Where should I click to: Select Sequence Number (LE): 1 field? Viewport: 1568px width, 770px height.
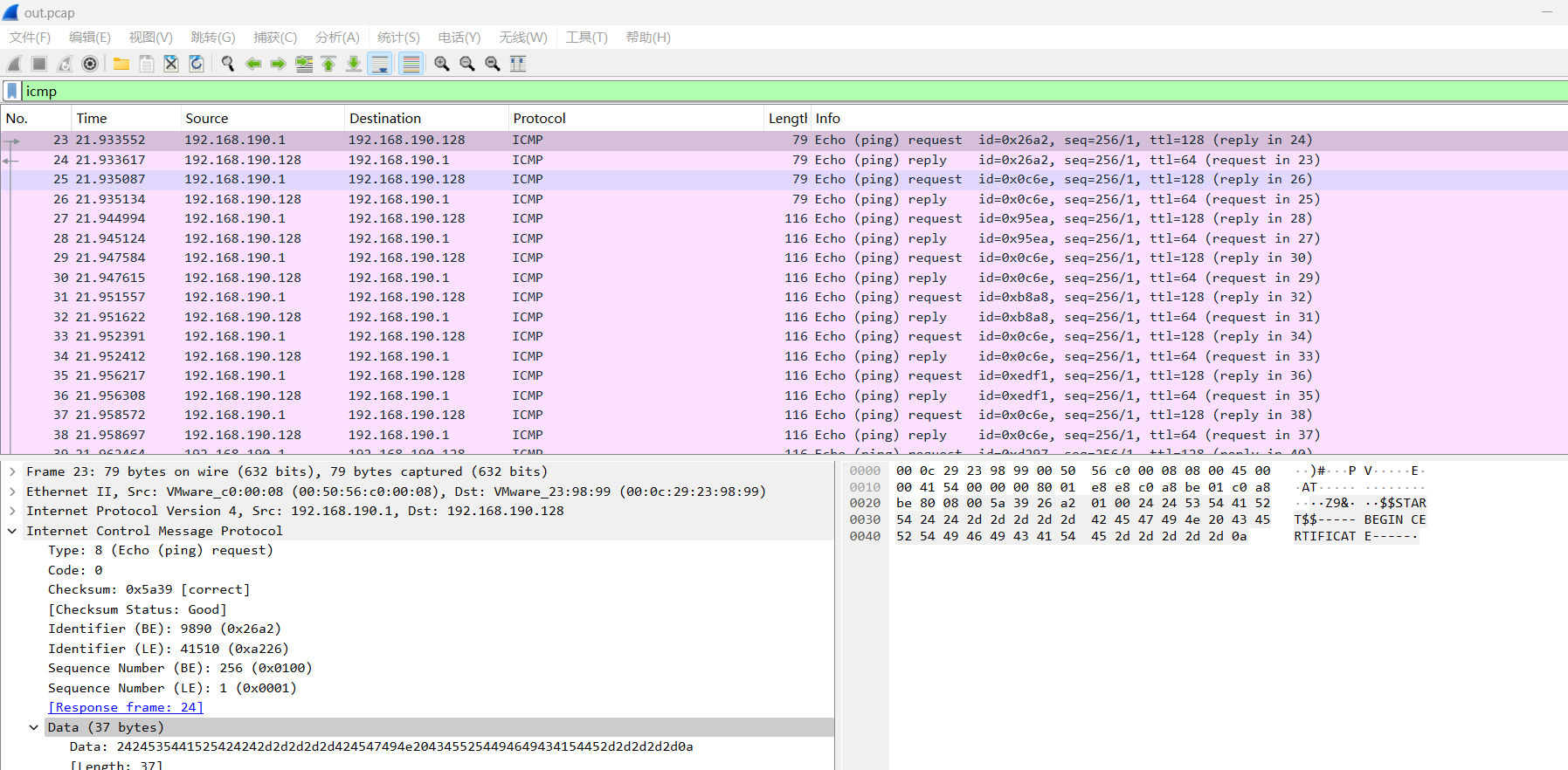coord(172,688)
